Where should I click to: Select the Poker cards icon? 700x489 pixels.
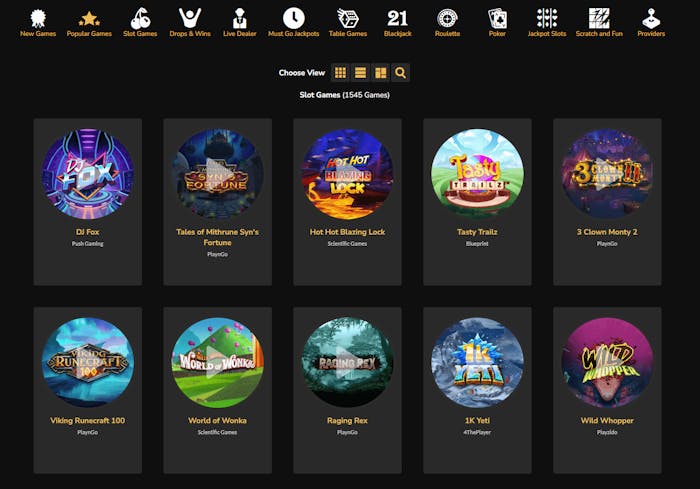[x=497, y=19]
